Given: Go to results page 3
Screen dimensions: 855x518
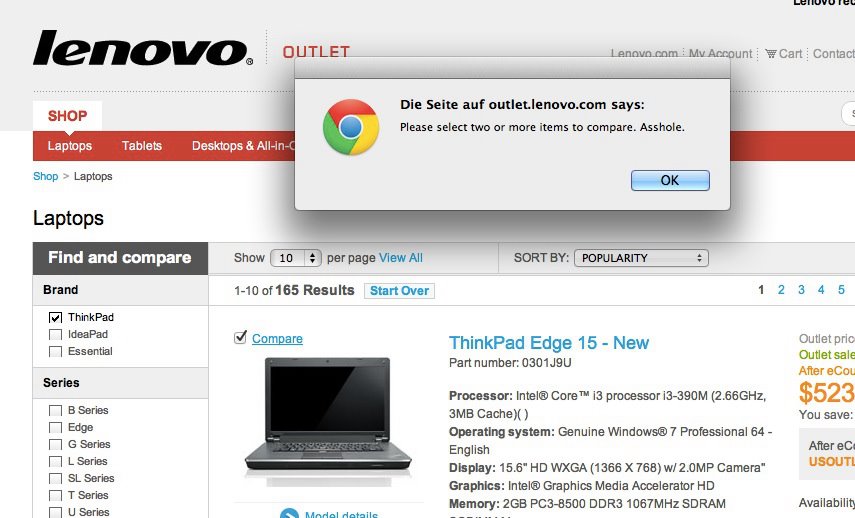Looking at the screenshot, I should coord(801,290).
